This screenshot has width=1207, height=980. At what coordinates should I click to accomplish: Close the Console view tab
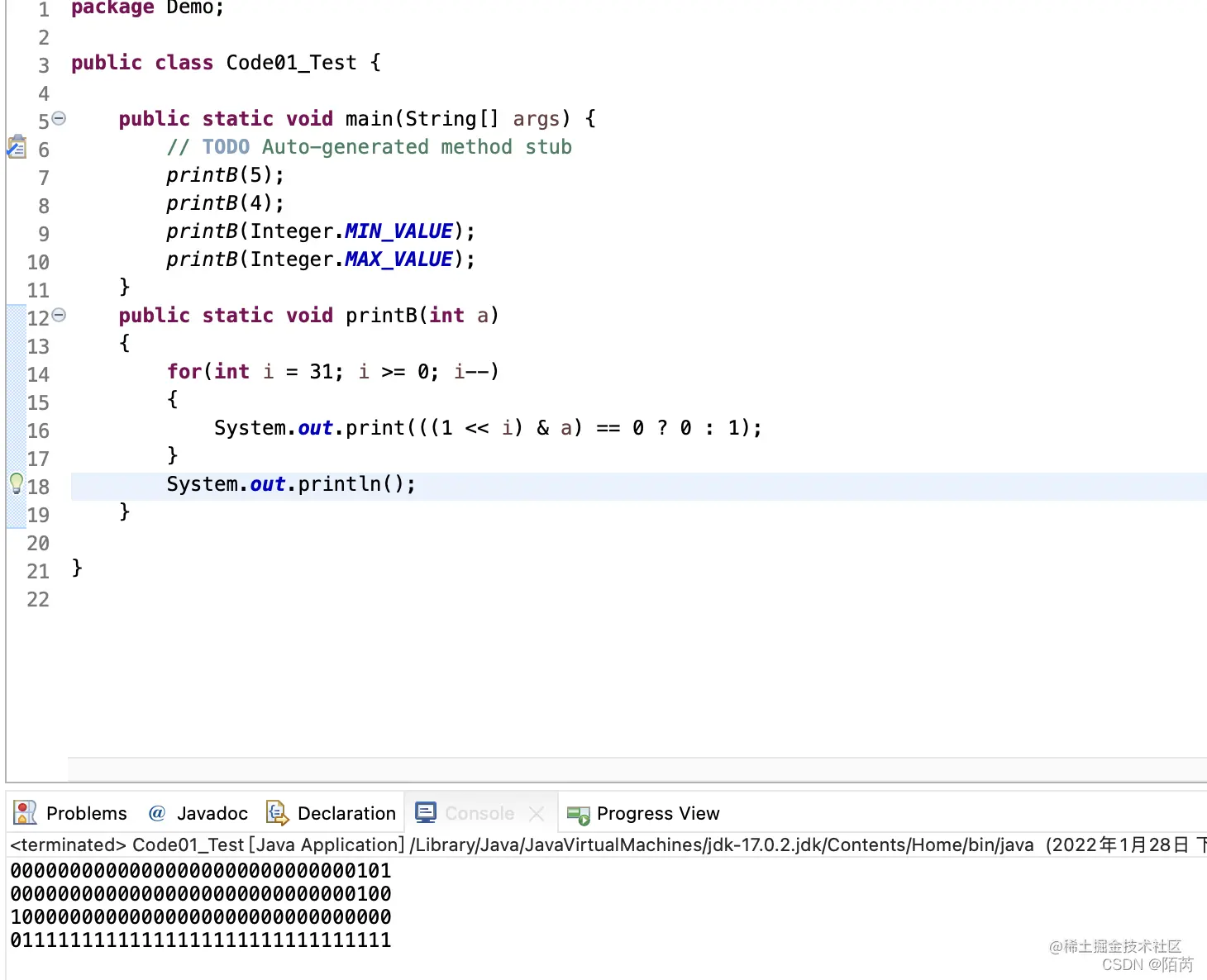point(537,814)
